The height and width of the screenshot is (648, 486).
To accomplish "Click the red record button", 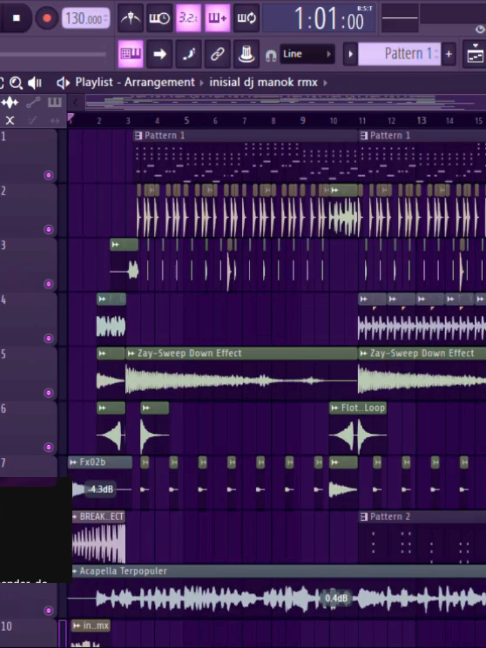I will (x=46, y=18).
